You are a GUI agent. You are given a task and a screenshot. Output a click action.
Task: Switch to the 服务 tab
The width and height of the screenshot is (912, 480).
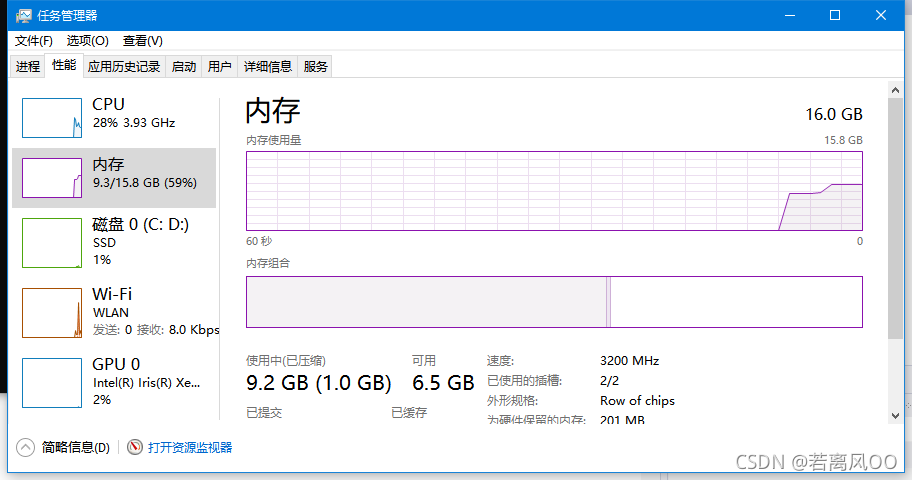[315, 66]
